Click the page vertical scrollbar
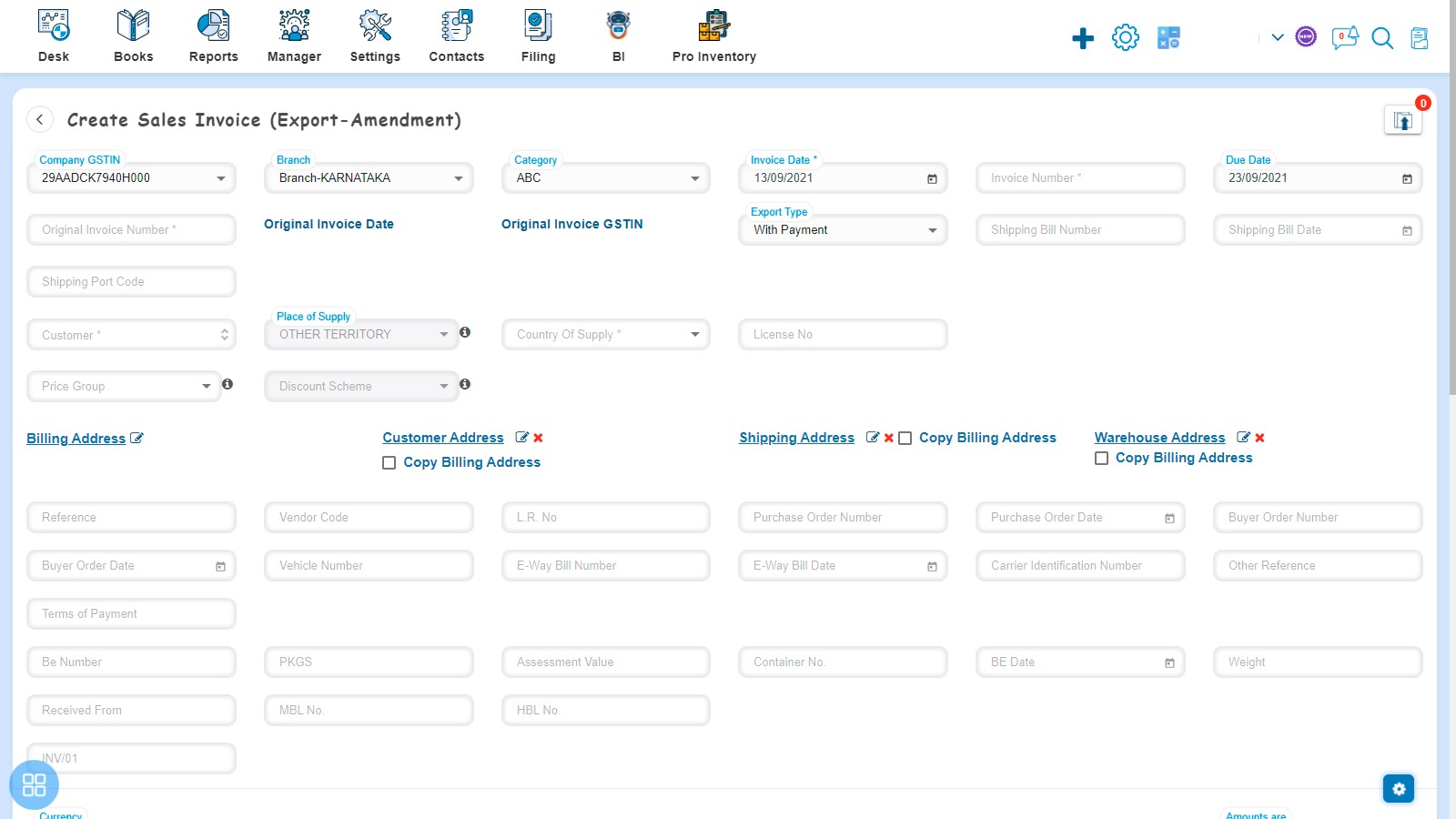 click(x=1452, y=197)
